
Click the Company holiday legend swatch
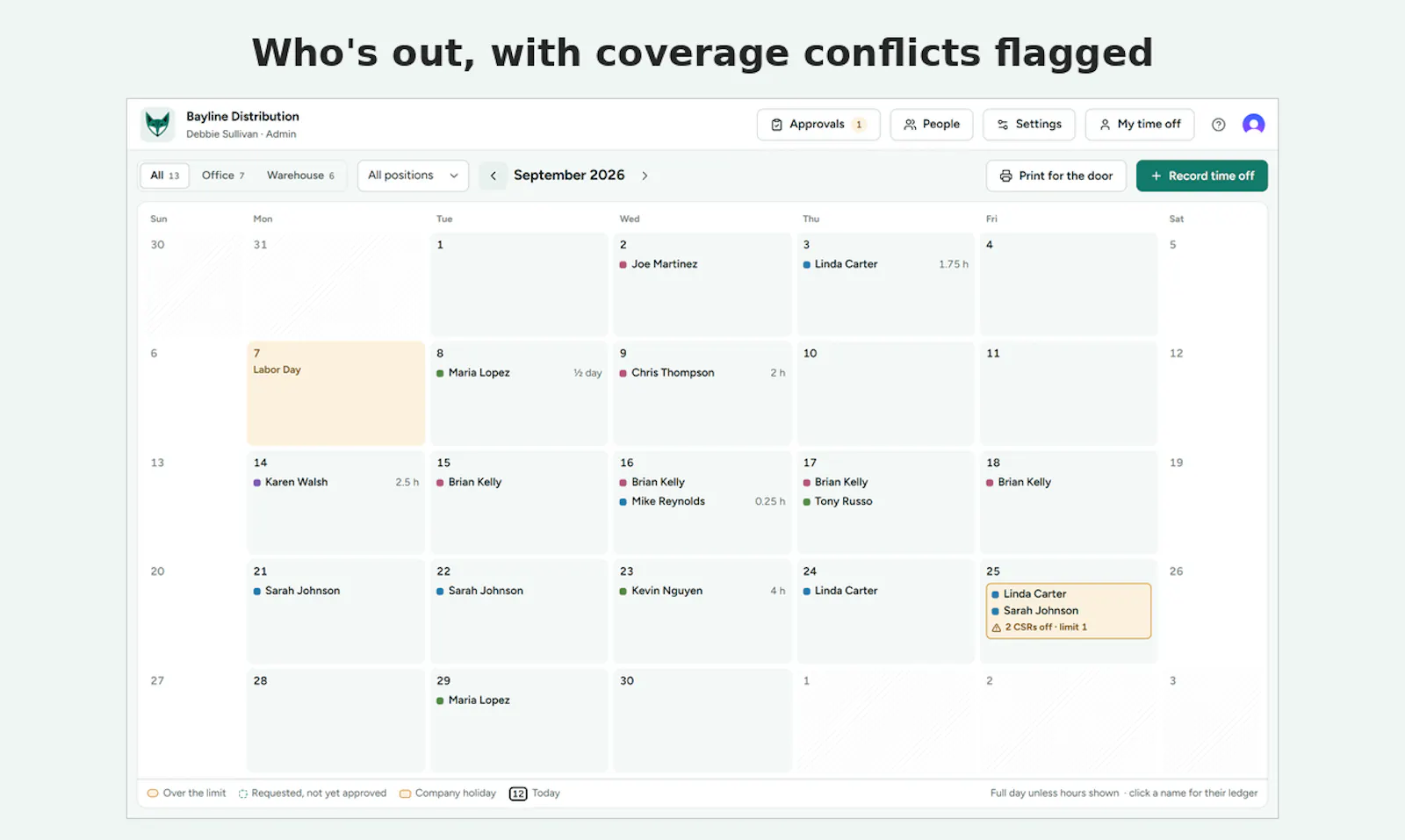[x=405, y=793]
